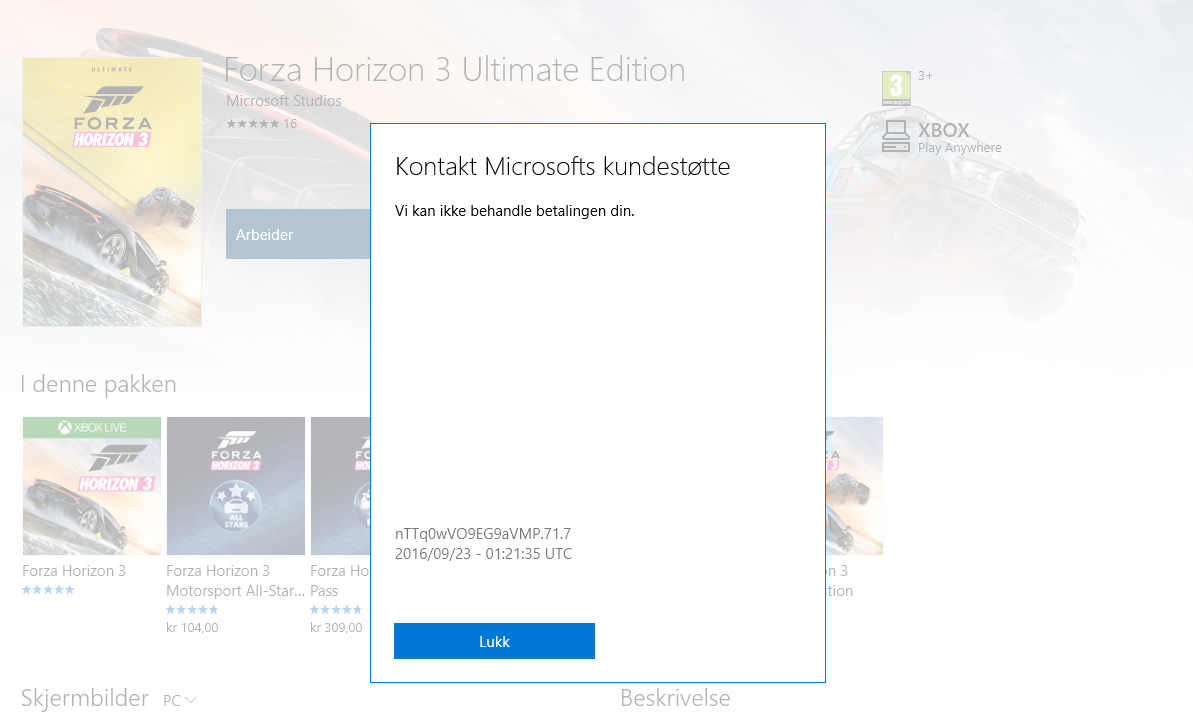Click the 16 ratings star row
The image size is (1193, 722).
coord(261,123)
